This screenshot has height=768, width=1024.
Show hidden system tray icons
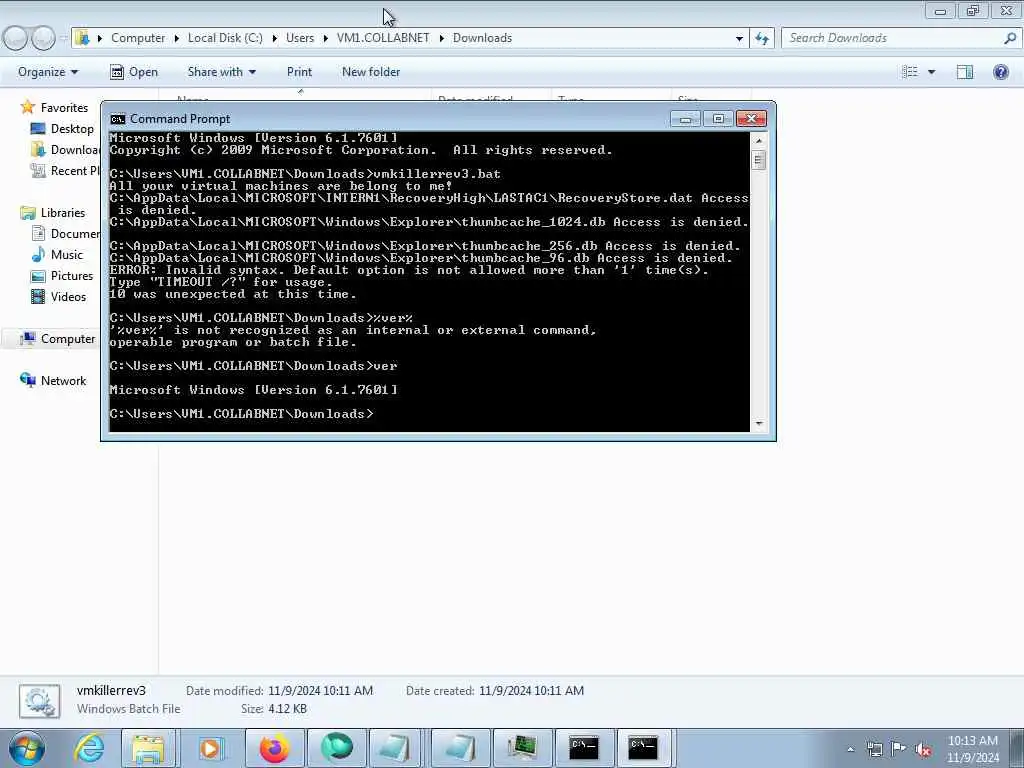click(x=850, y=750)
